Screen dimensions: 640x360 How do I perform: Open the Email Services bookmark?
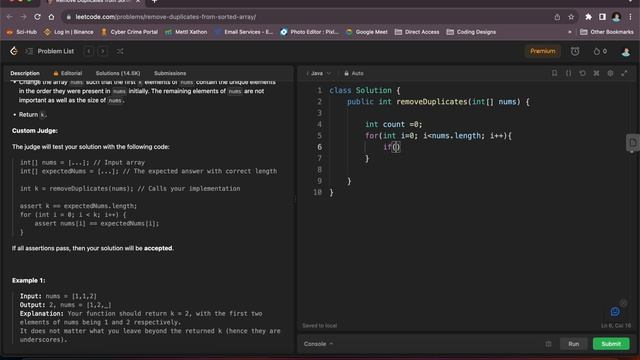pyautogui.click(x=244, y=32)
